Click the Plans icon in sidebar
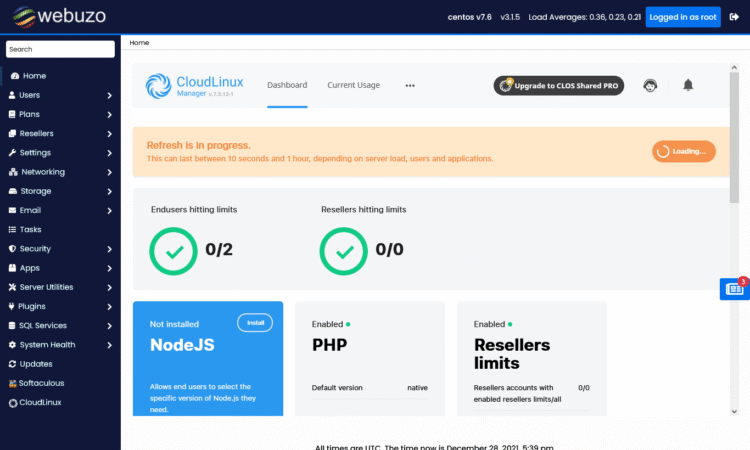 [x=12, y=114]
